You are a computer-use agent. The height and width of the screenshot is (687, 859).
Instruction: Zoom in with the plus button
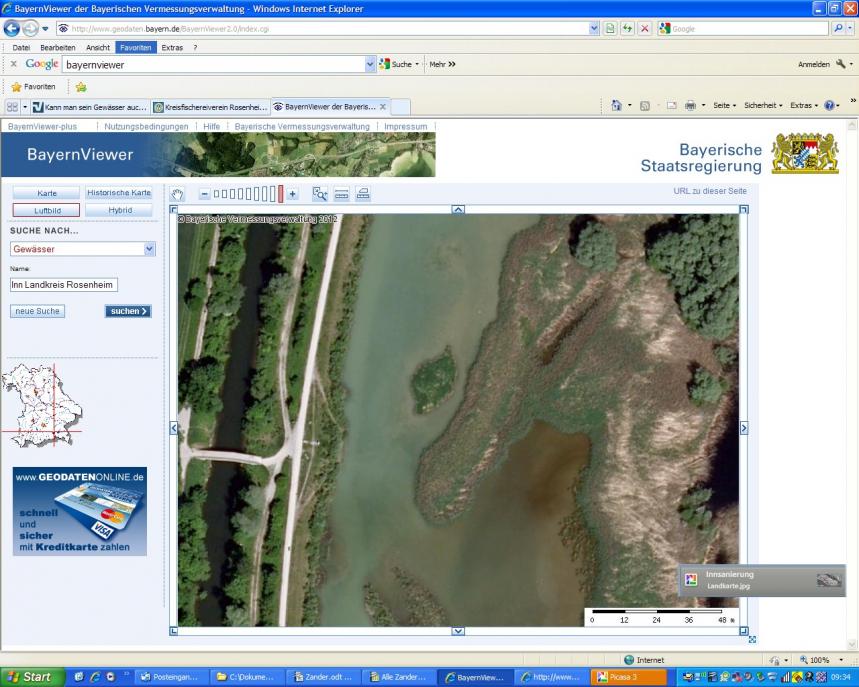click(293, 194)
